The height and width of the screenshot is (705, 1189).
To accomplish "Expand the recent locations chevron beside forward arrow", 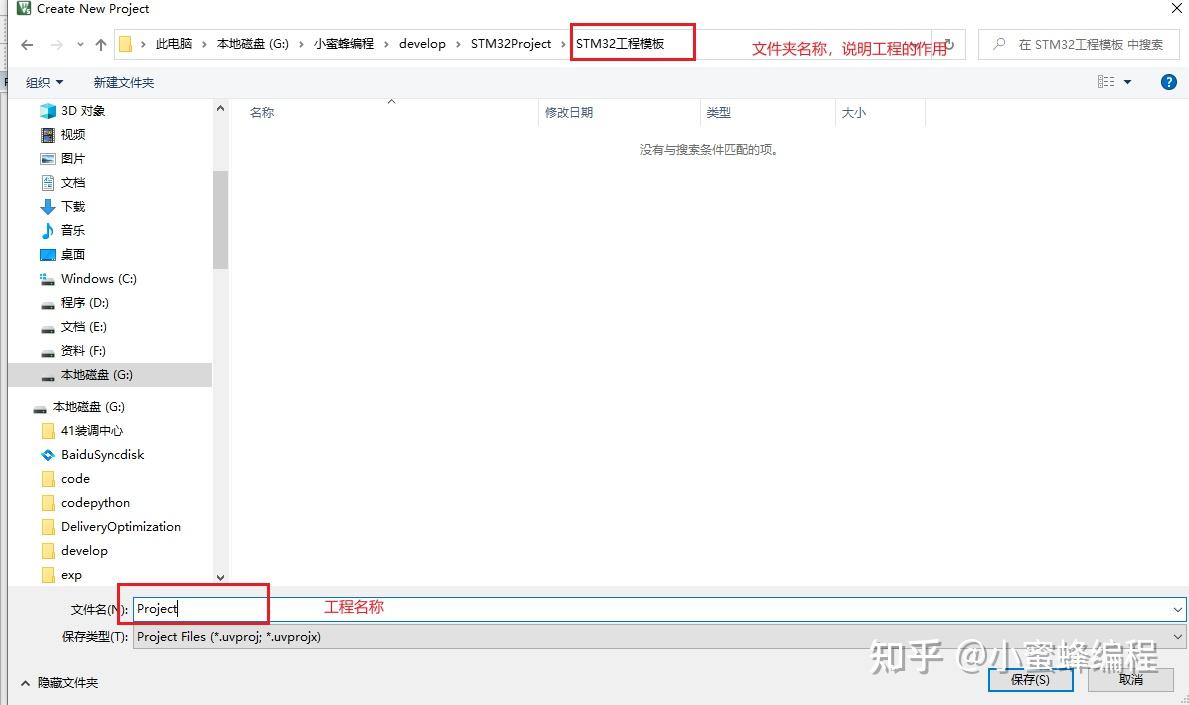I will [80, 43].
